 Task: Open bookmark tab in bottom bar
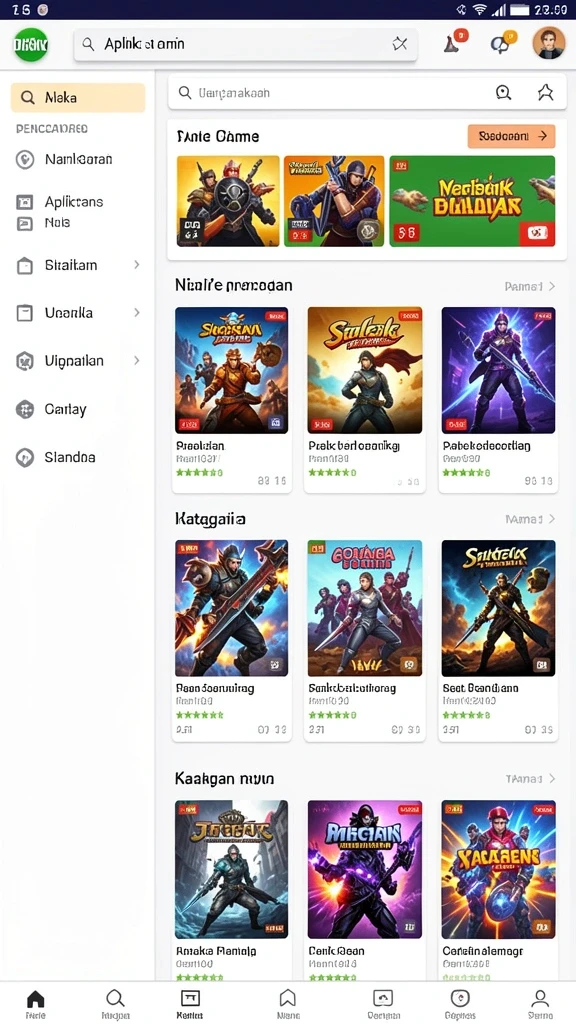(x=288, y=1003)
